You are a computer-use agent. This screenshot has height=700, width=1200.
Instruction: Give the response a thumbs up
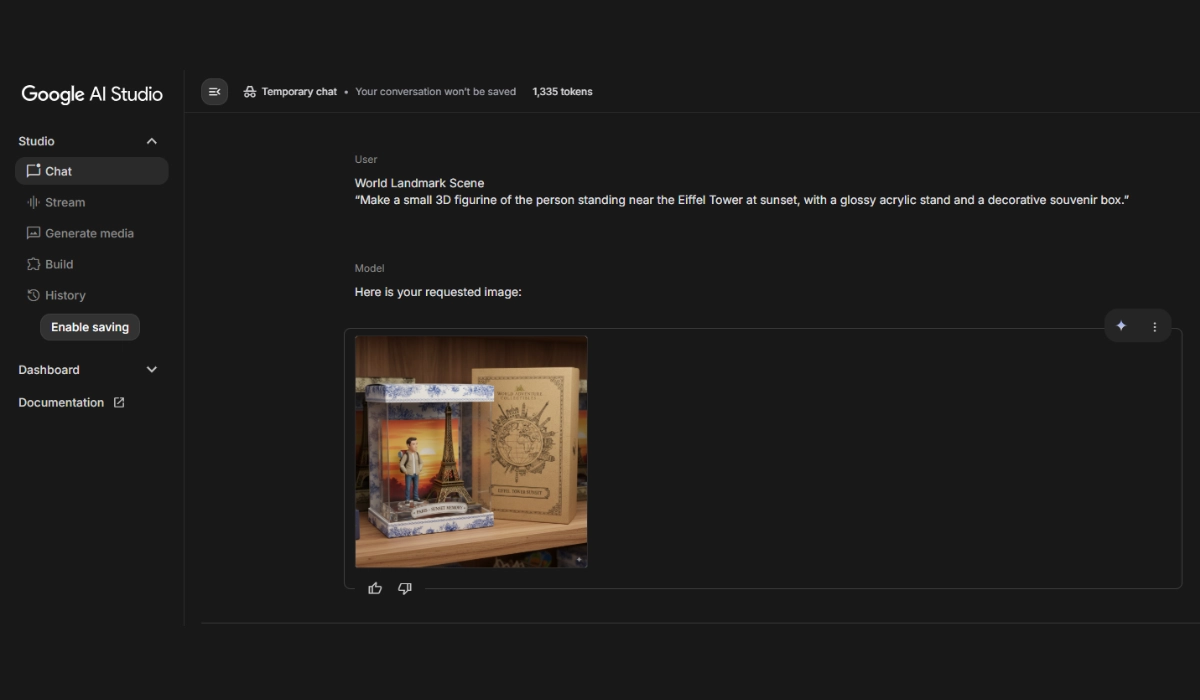[x=375, y=588]
